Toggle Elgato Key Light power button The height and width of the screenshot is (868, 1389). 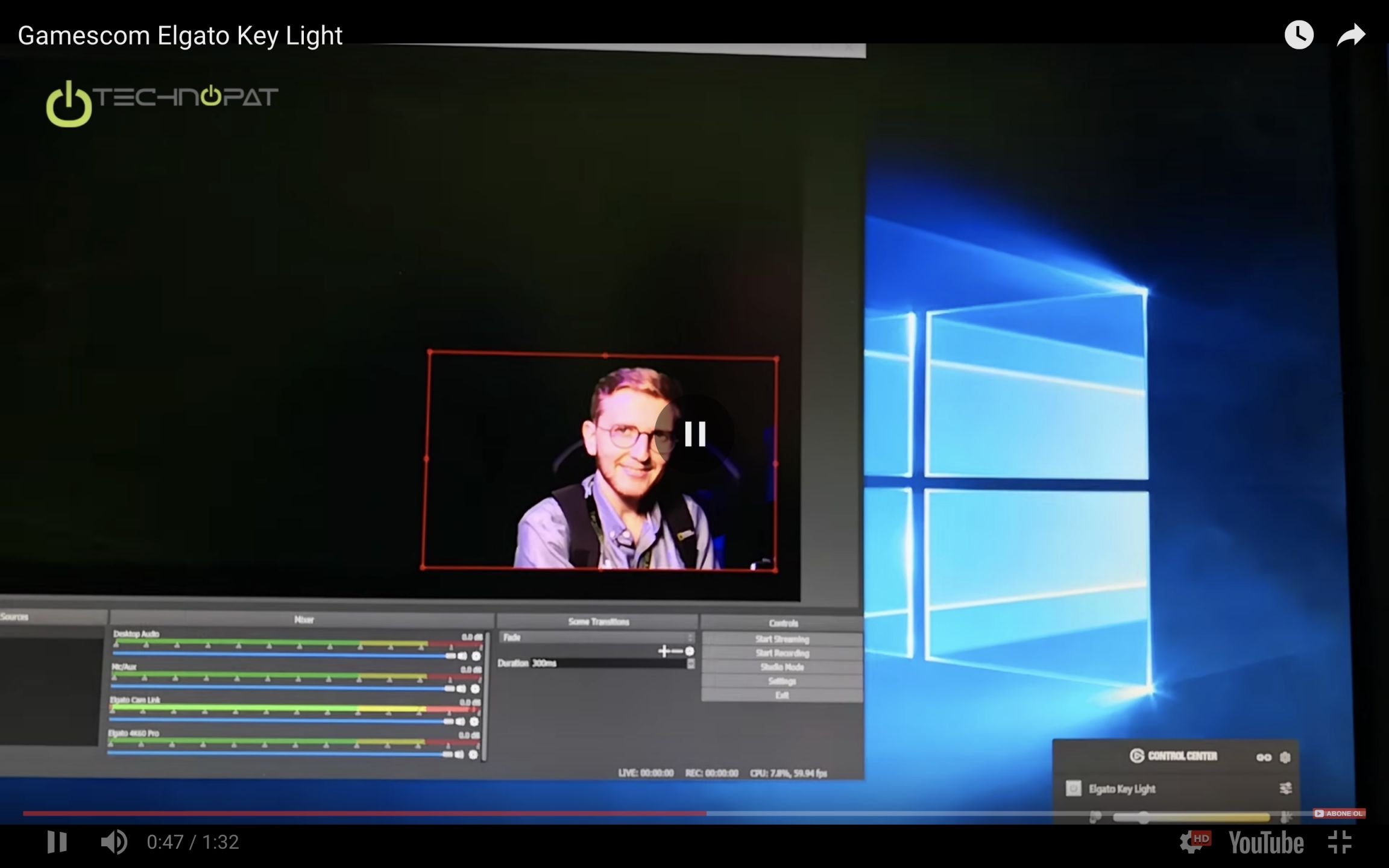(x=1073, y=788)
